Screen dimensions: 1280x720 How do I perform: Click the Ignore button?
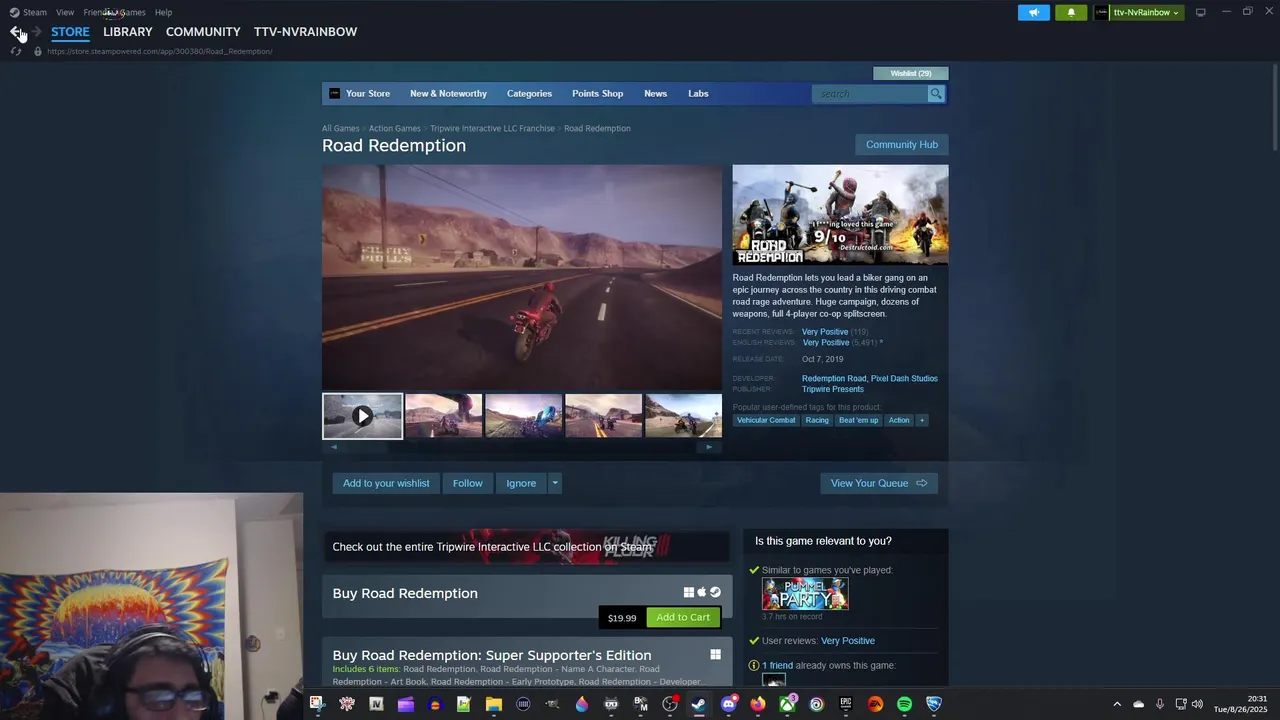pos(521,483)
